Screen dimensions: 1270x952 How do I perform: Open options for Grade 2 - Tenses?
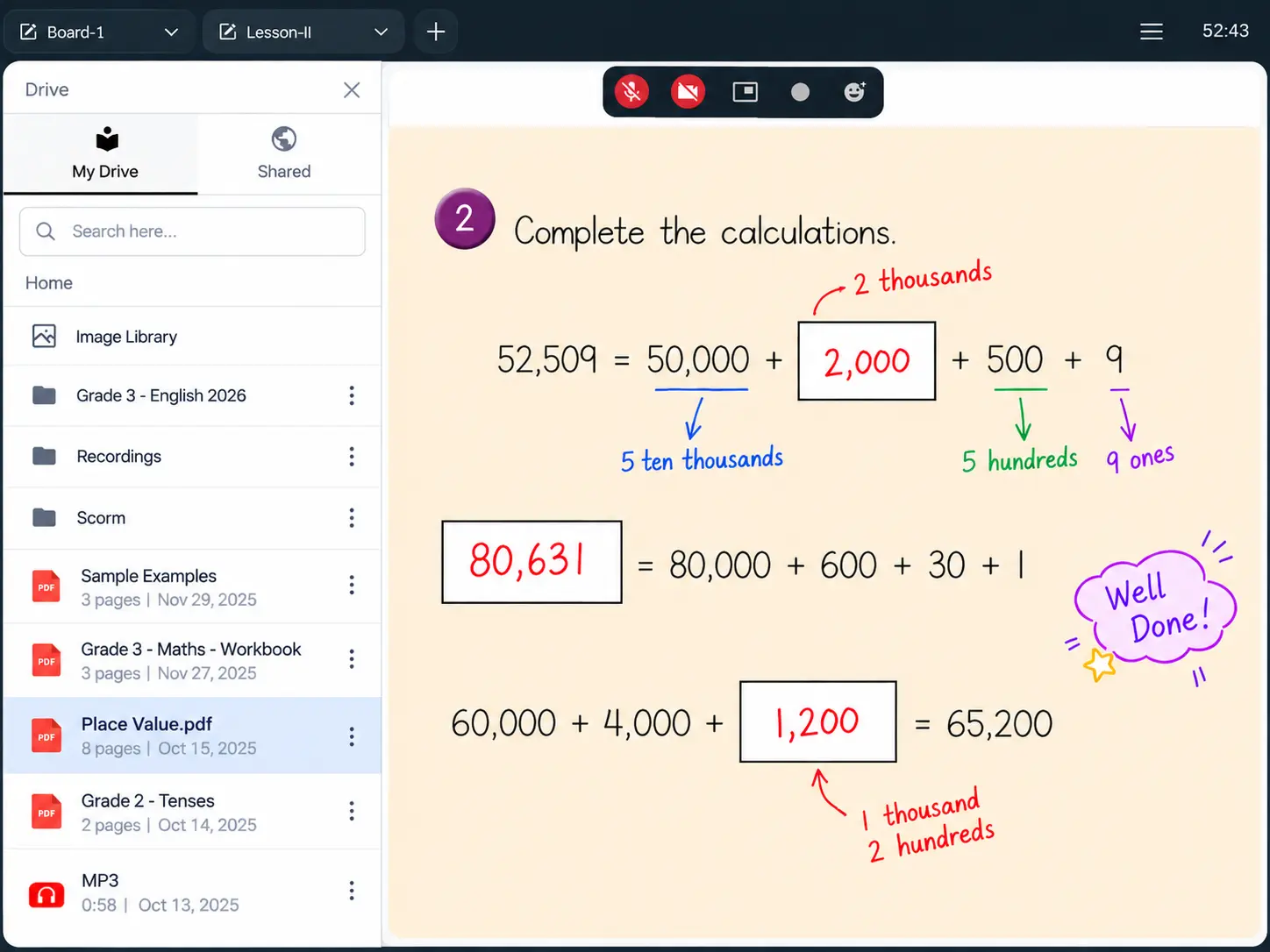tap(352, 811)
